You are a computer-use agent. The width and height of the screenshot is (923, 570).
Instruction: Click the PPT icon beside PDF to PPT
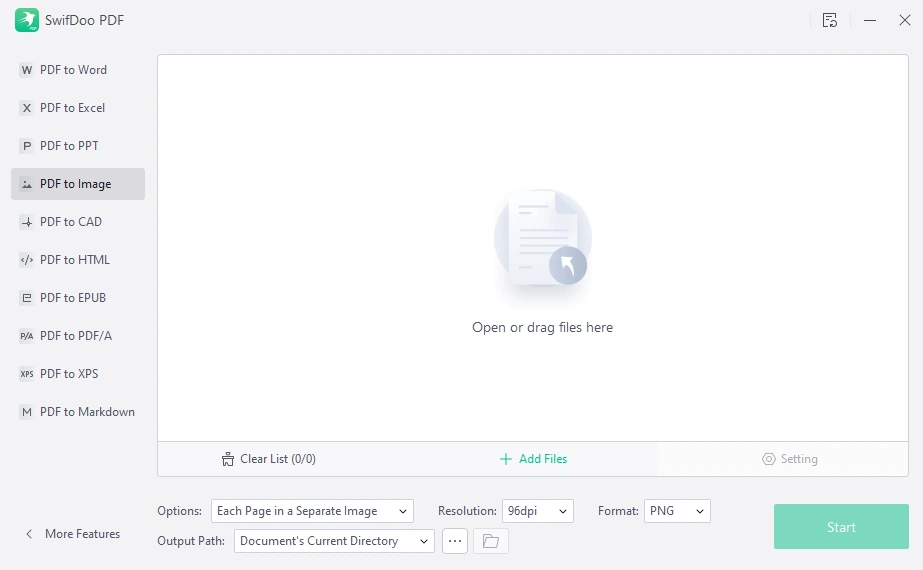point(26,146)
